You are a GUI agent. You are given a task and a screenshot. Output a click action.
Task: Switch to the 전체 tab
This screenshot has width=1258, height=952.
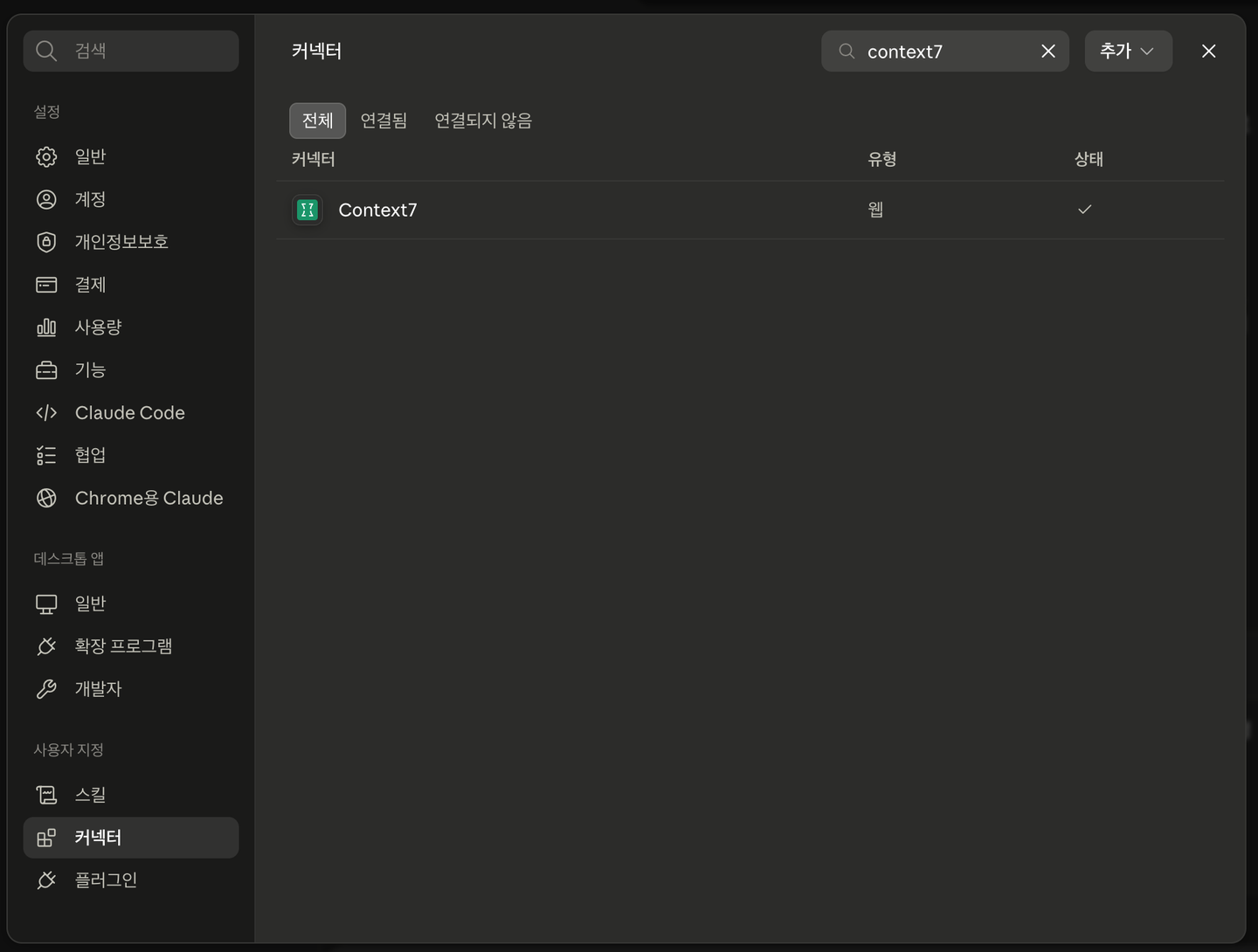coord(317,121)
